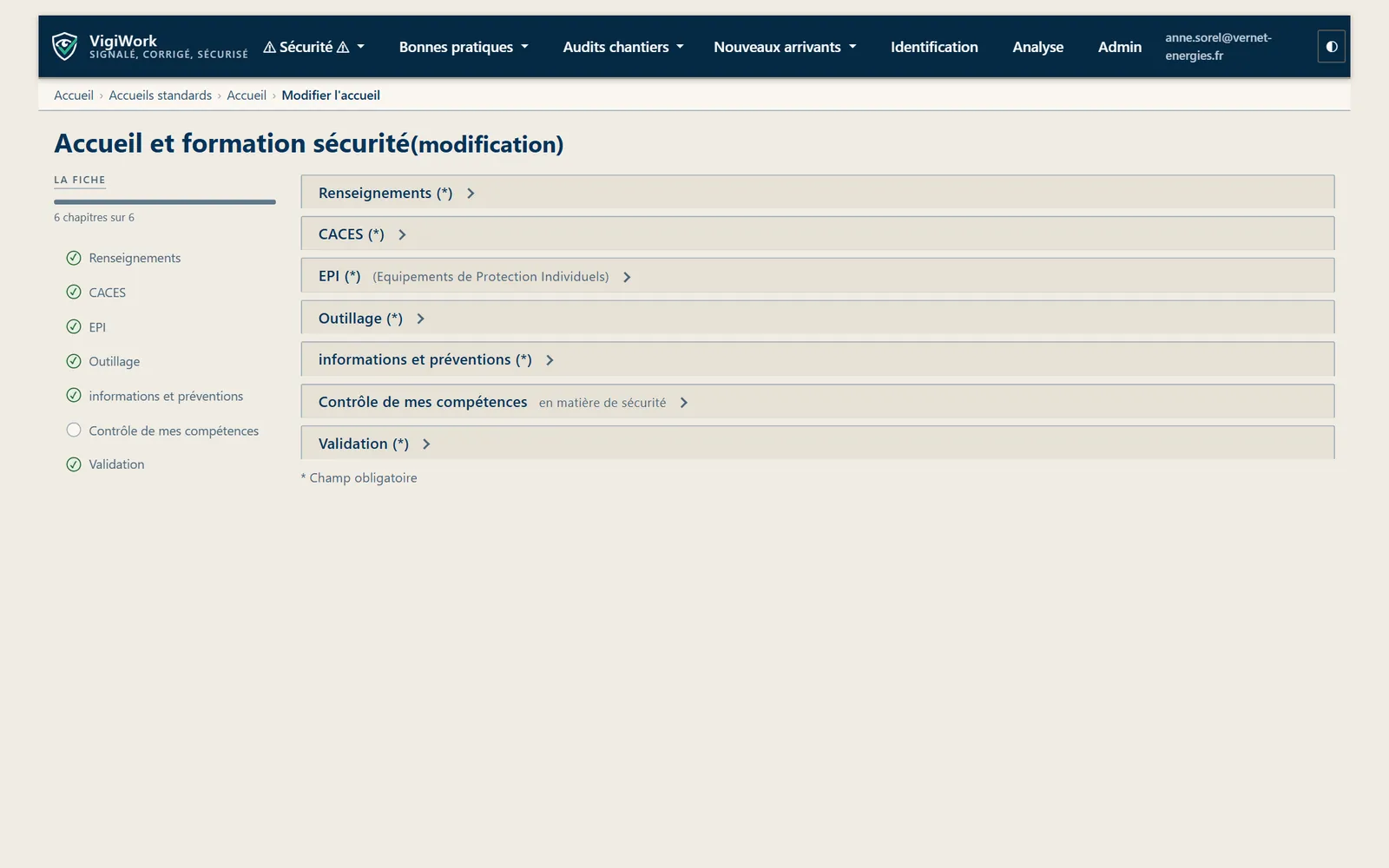The width and height of the screenshot is (1389, 868).
Task: Click the VigiWork brand name text
Action: [x=122, y=41]
